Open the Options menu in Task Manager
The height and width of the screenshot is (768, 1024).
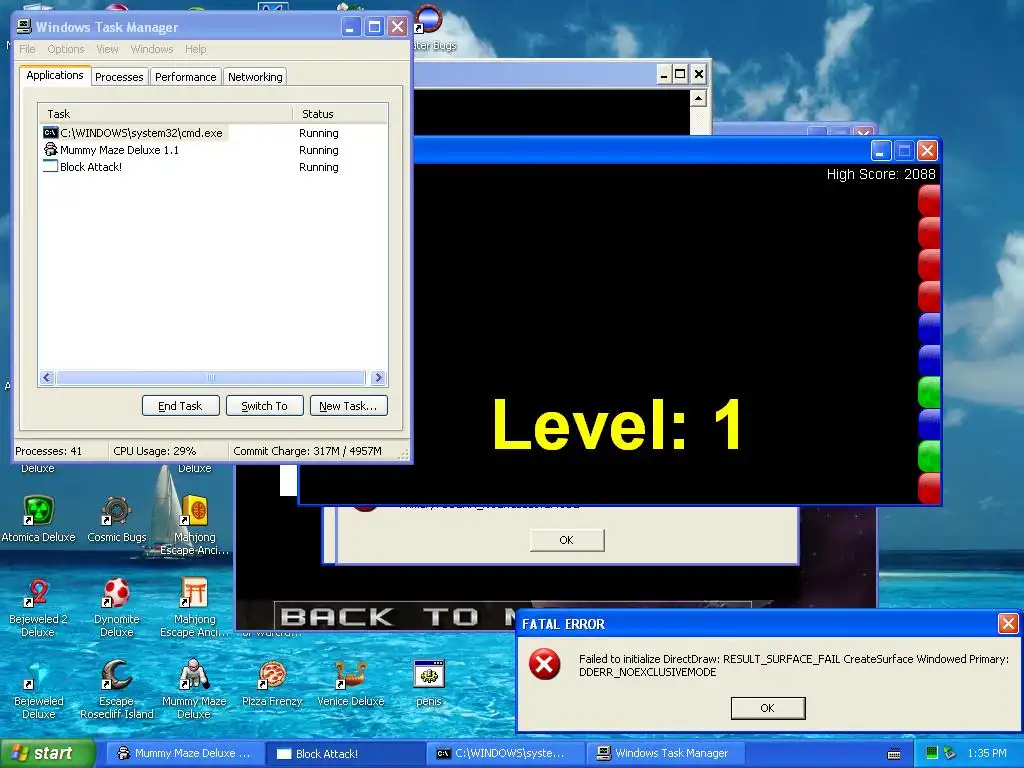[66, 49]
